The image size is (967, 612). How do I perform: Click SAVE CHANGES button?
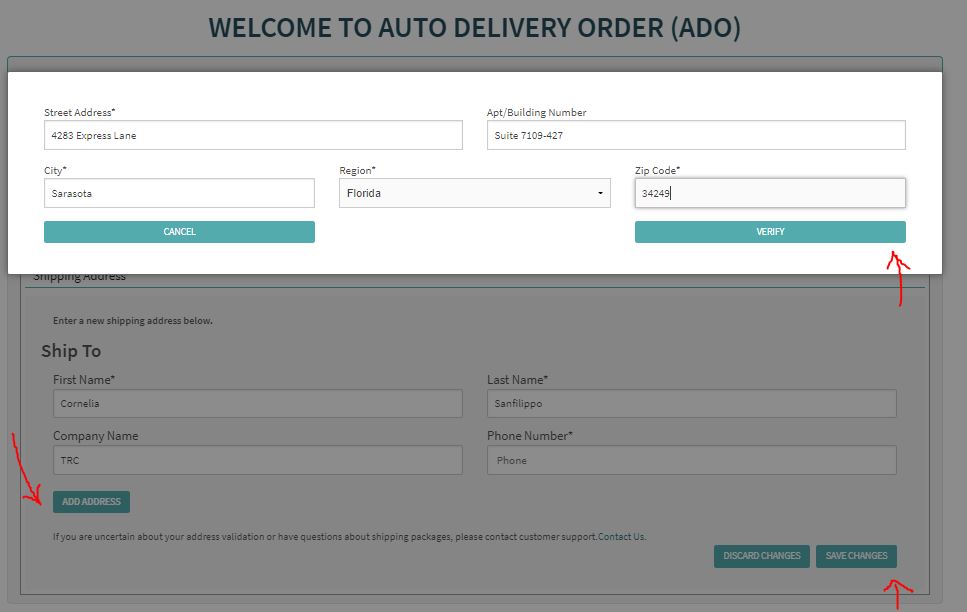[857, 556]
